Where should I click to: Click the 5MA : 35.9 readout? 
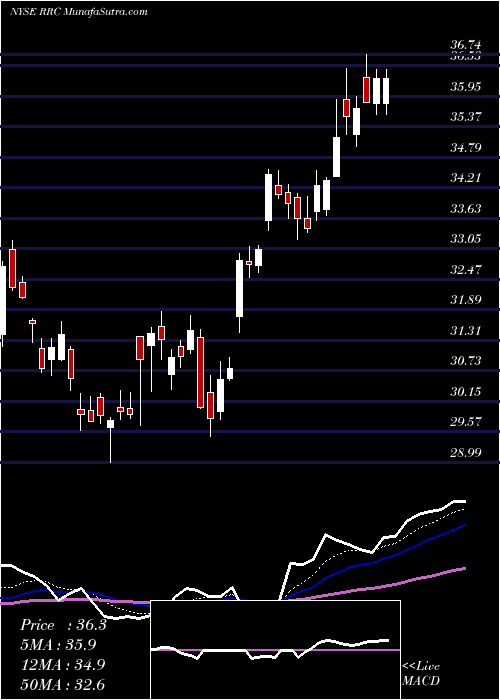click(59, 645)
